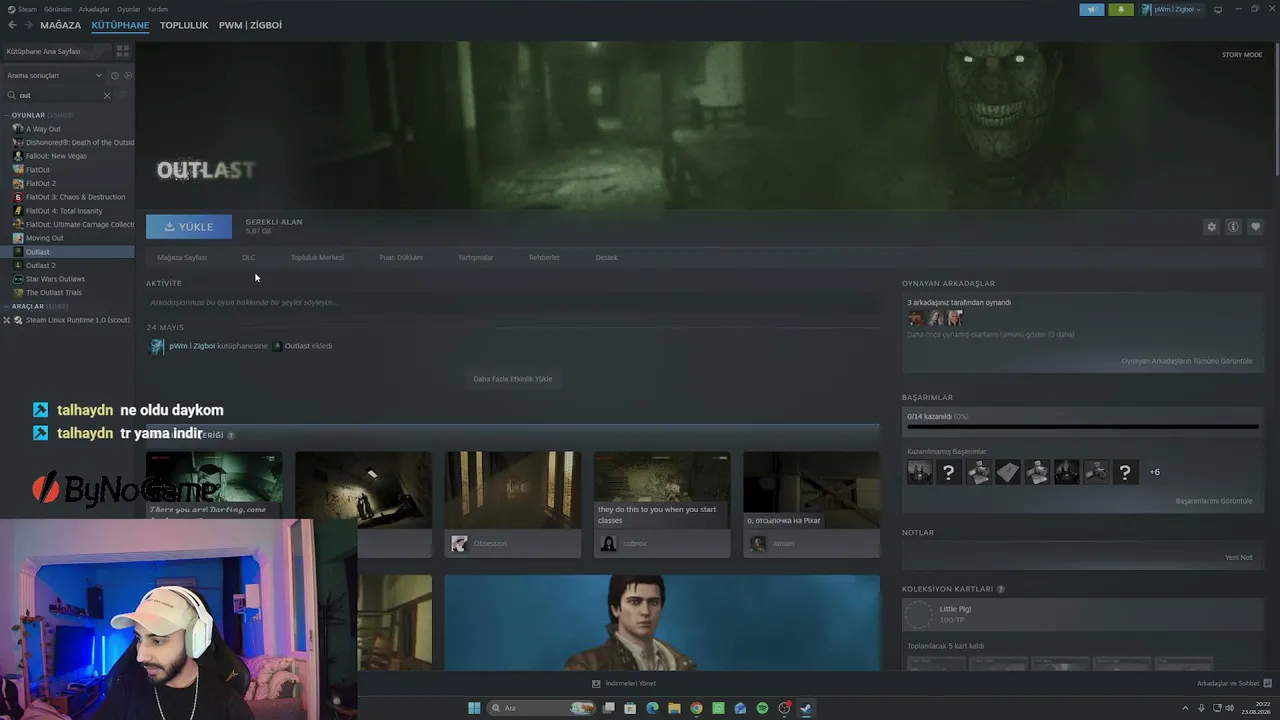
Task: Open the +6 more achievements indicator
Action: point(1155,472)
